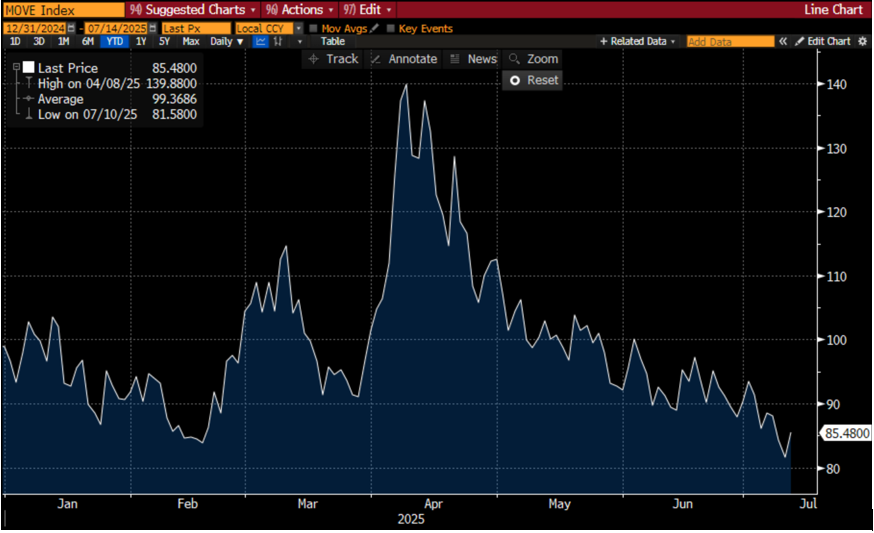Screen dimensions: 874x533
Task: Click the Add Data input field
Action: [730, 41]
